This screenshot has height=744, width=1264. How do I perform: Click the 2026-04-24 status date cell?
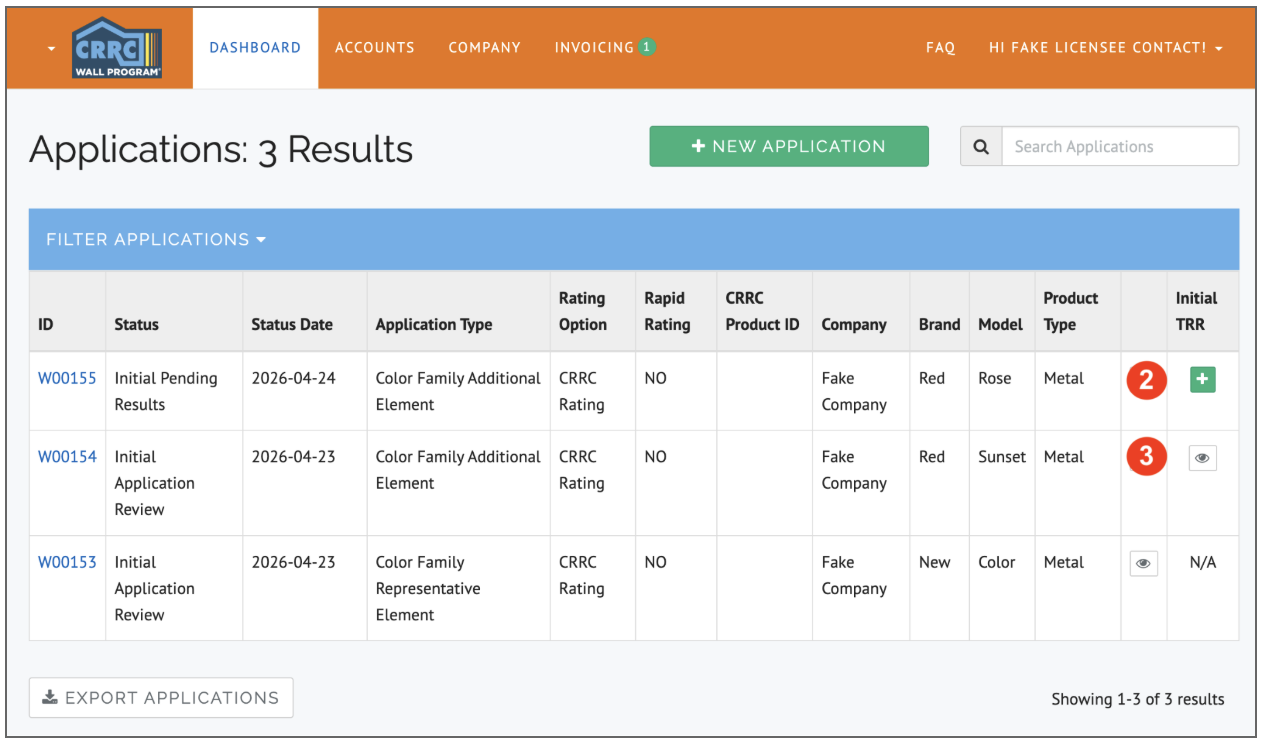point(305,391)
